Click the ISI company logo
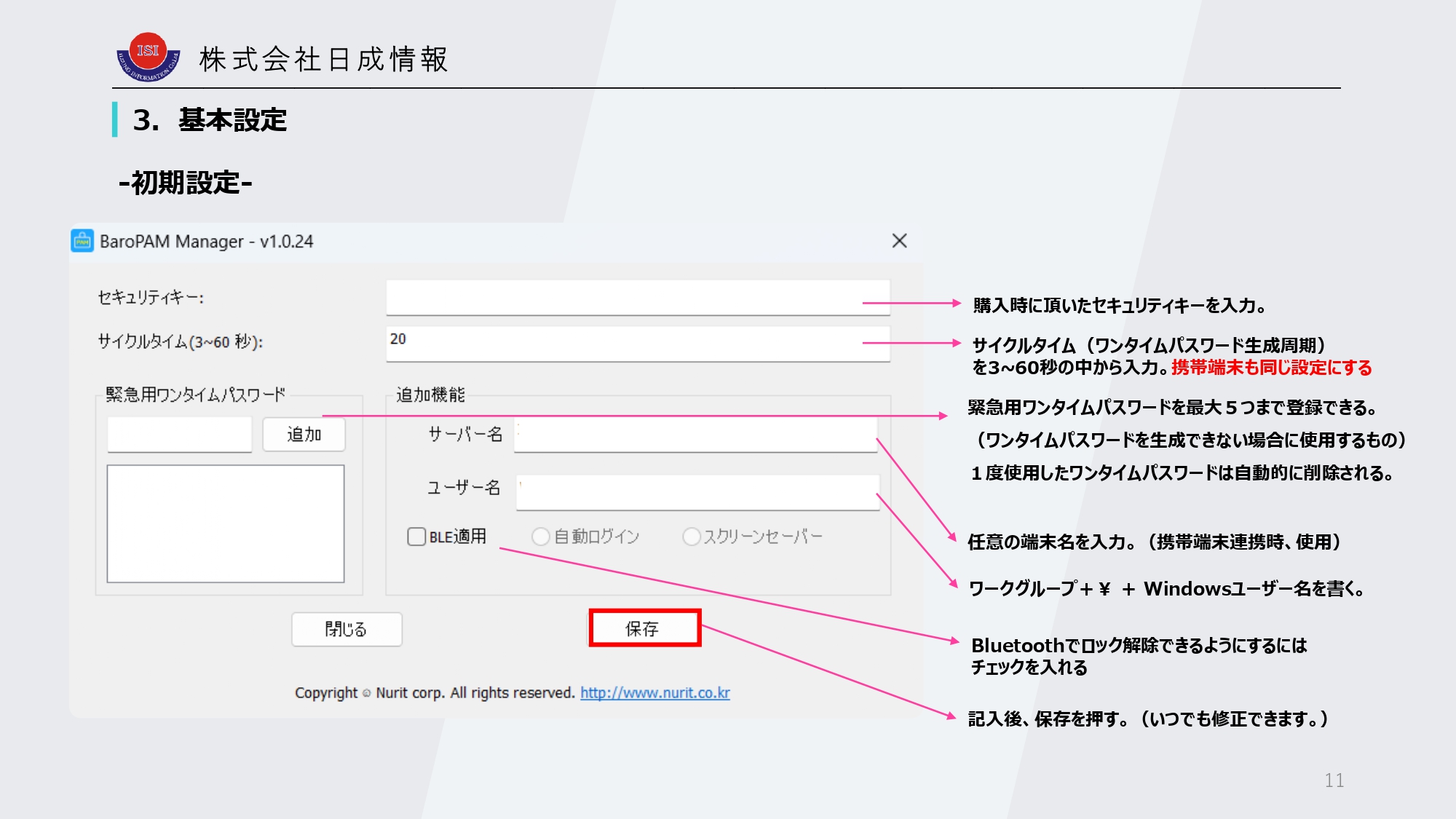Screen dimensions: 1456x819 click(149, 57)
